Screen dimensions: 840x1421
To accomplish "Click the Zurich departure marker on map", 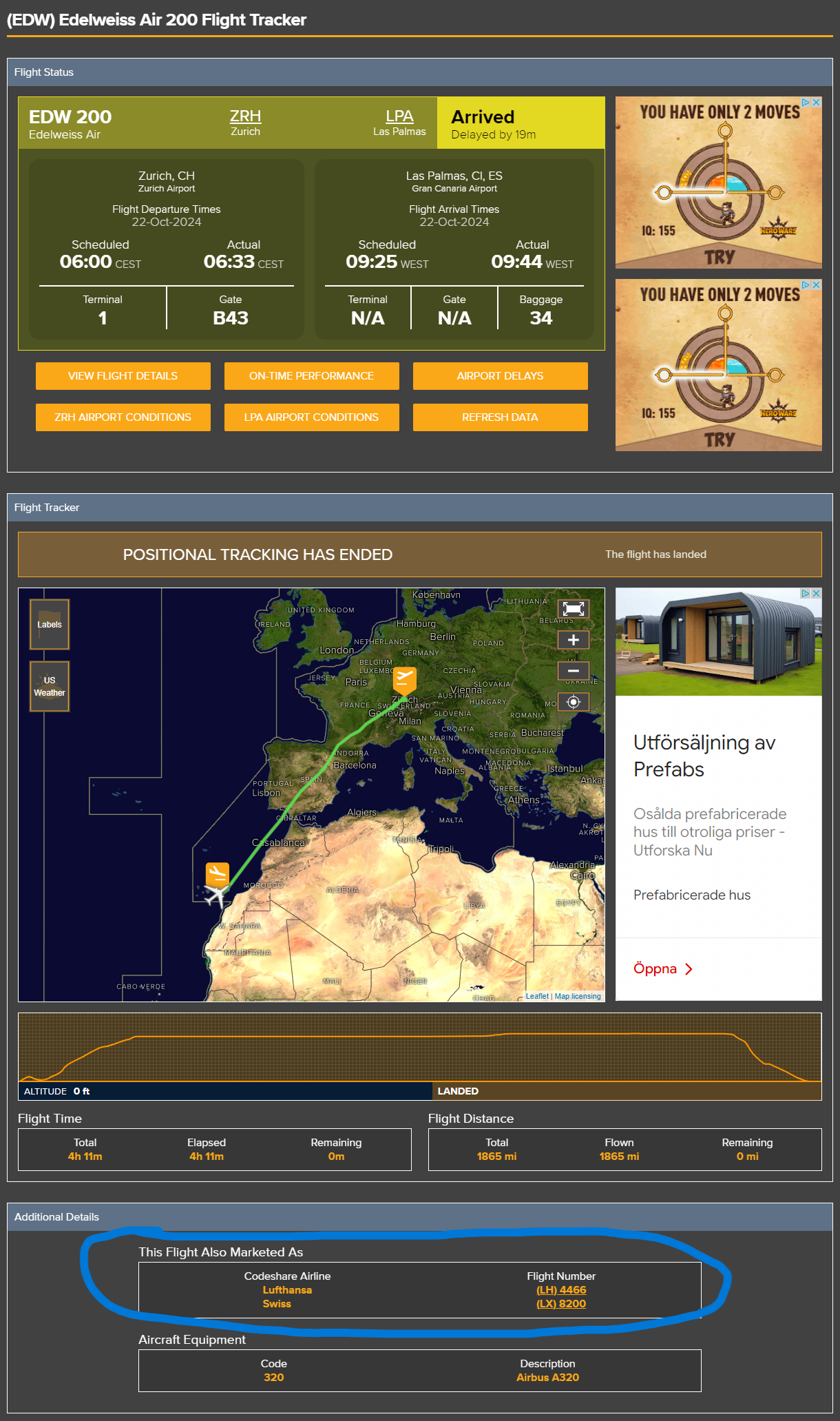I will [404, 680].
